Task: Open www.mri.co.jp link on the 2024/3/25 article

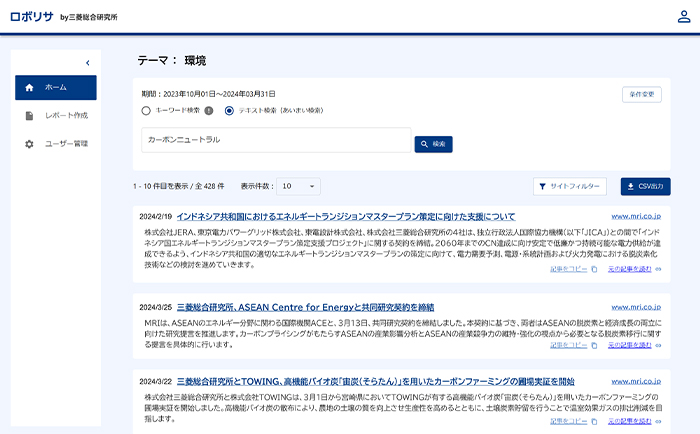Action: click(x=636, y=307)
